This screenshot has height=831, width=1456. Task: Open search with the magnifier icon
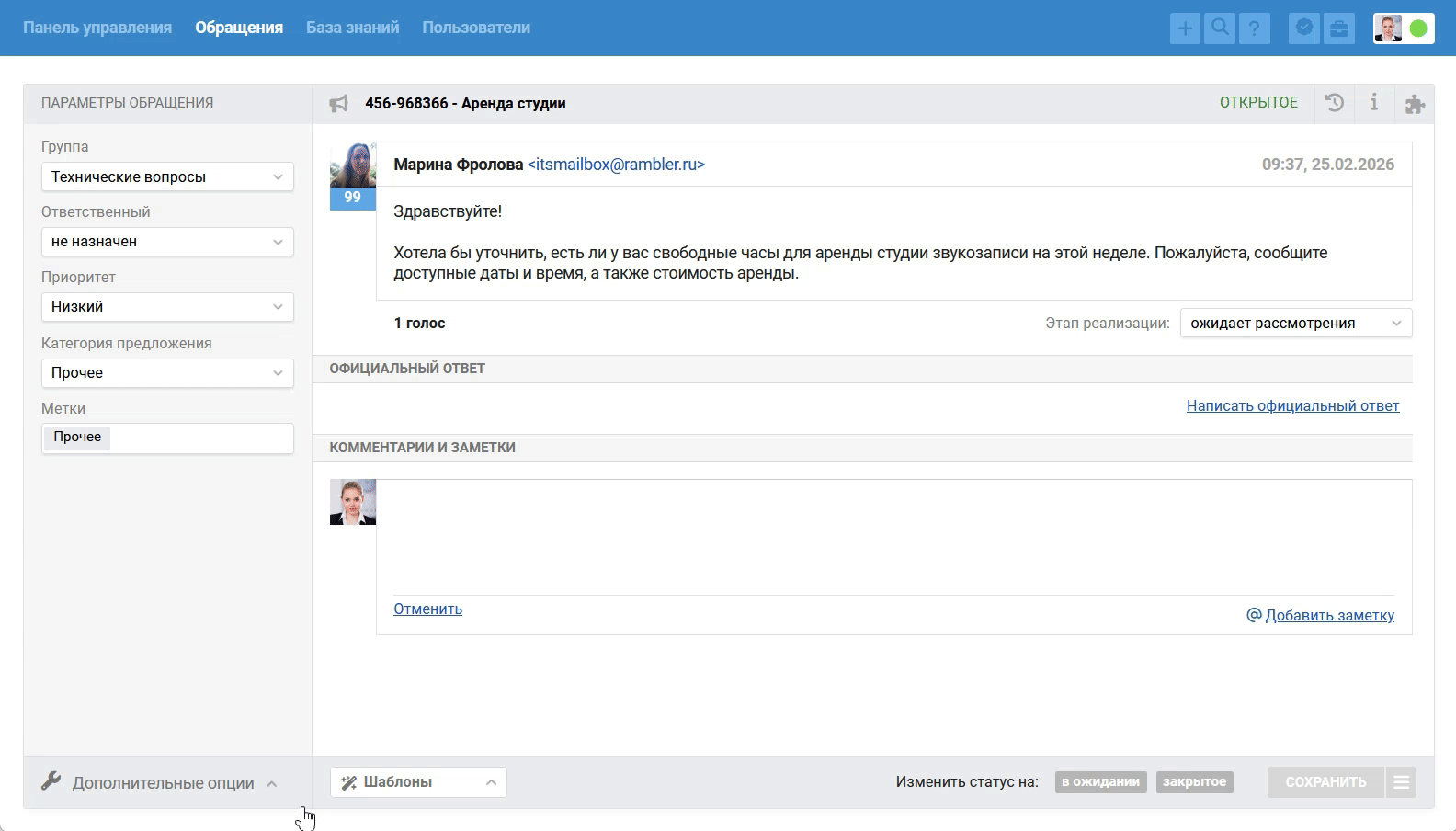click(1220, 28)
